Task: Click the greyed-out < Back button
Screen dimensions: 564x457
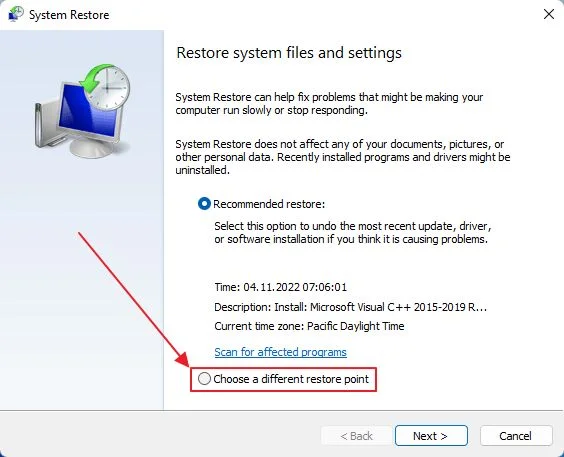Action: [356, 436]
